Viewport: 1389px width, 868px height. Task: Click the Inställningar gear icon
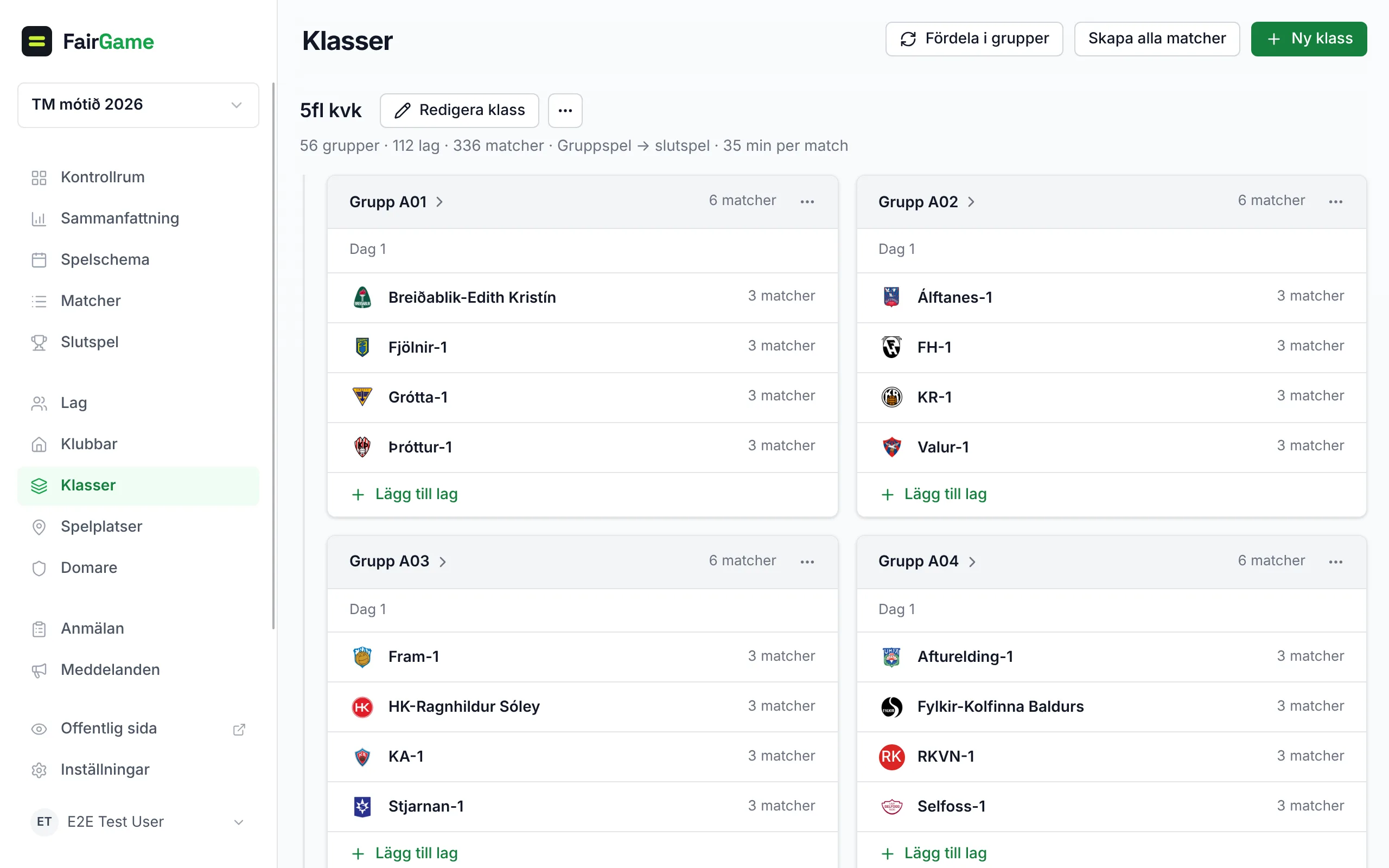(39, 770)
